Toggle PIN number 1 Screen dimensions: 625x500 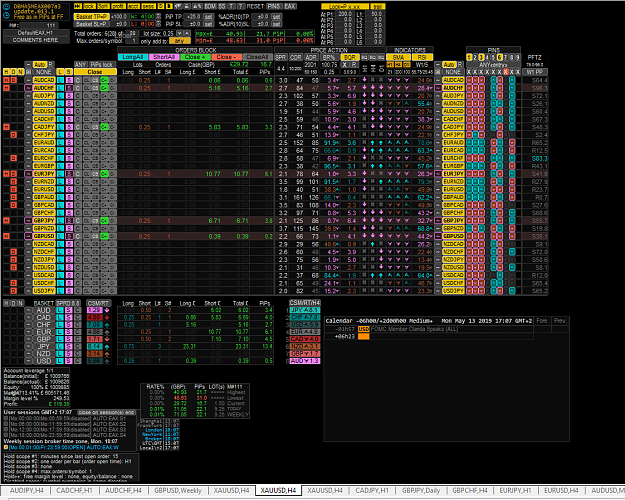(469, 57)
